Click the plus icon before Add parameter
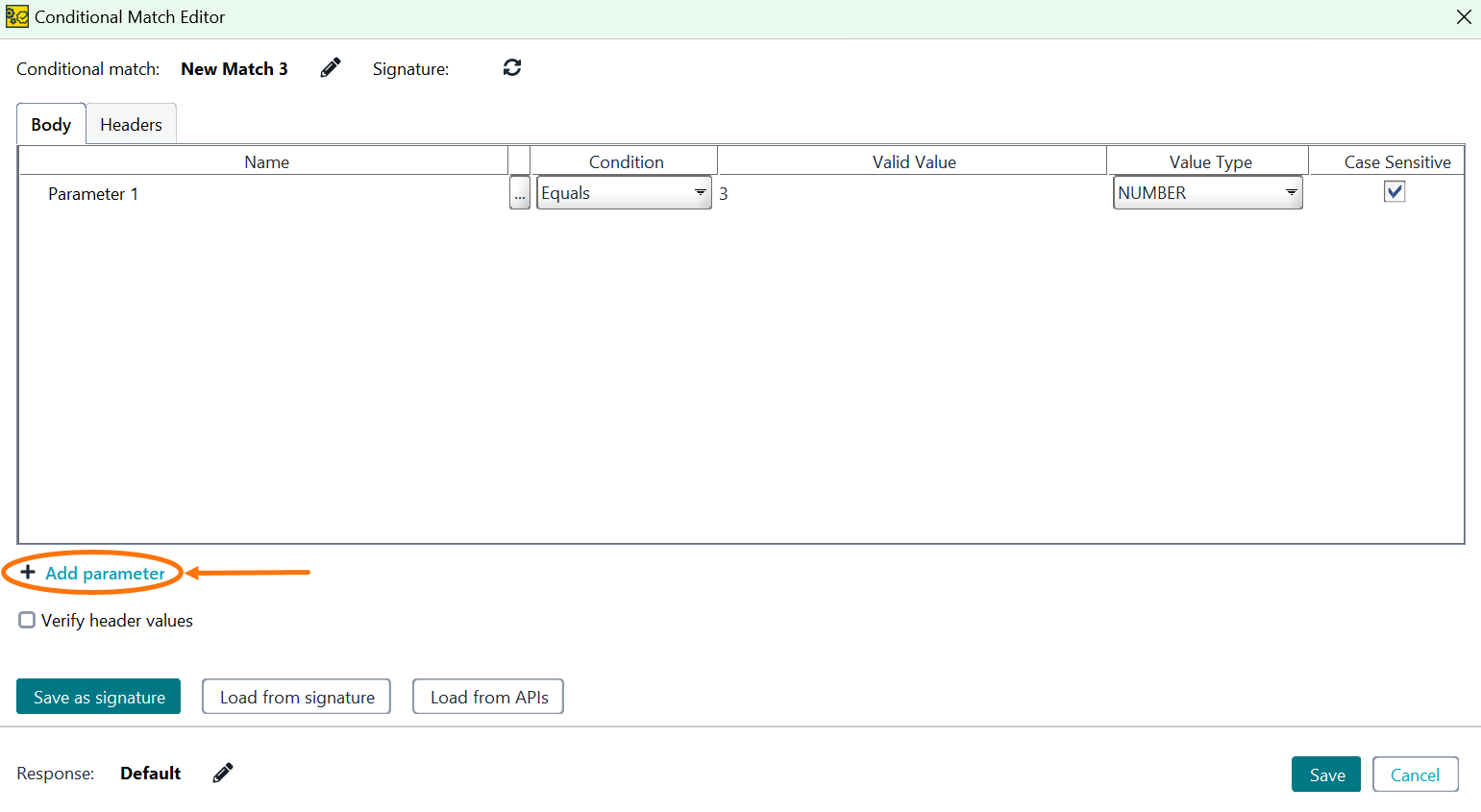Screen dimensions: 1481x812 [28, 572]
